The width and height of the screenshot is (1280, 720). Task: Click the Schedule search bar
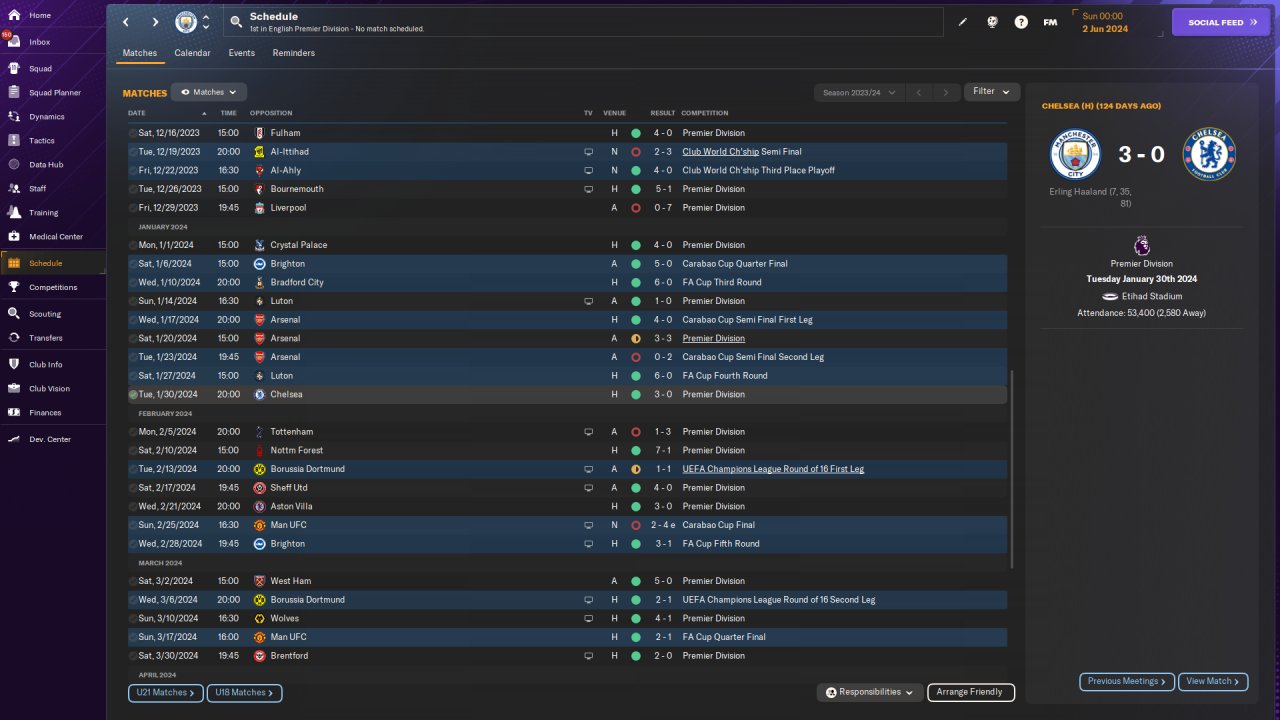tap(585, 22)
